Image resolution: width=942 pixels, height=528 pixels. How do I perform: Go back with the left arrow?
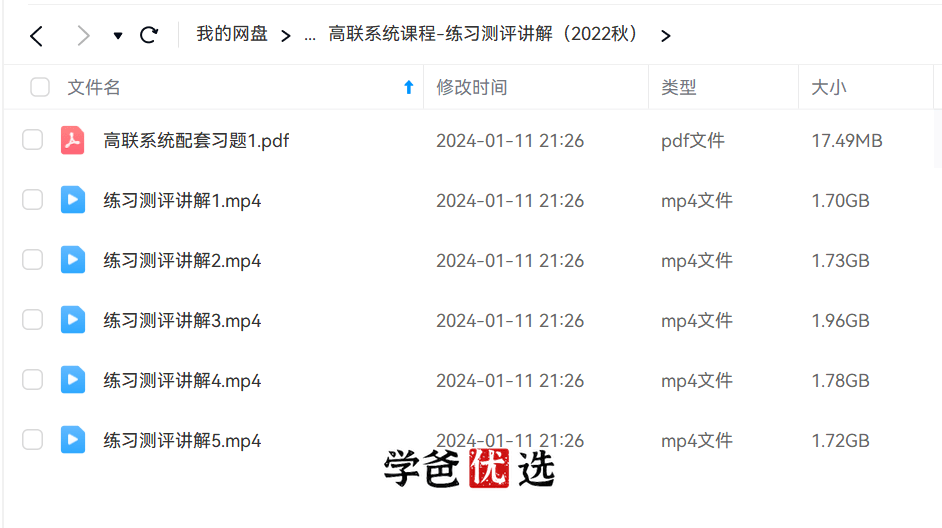(x=37, y=35)
